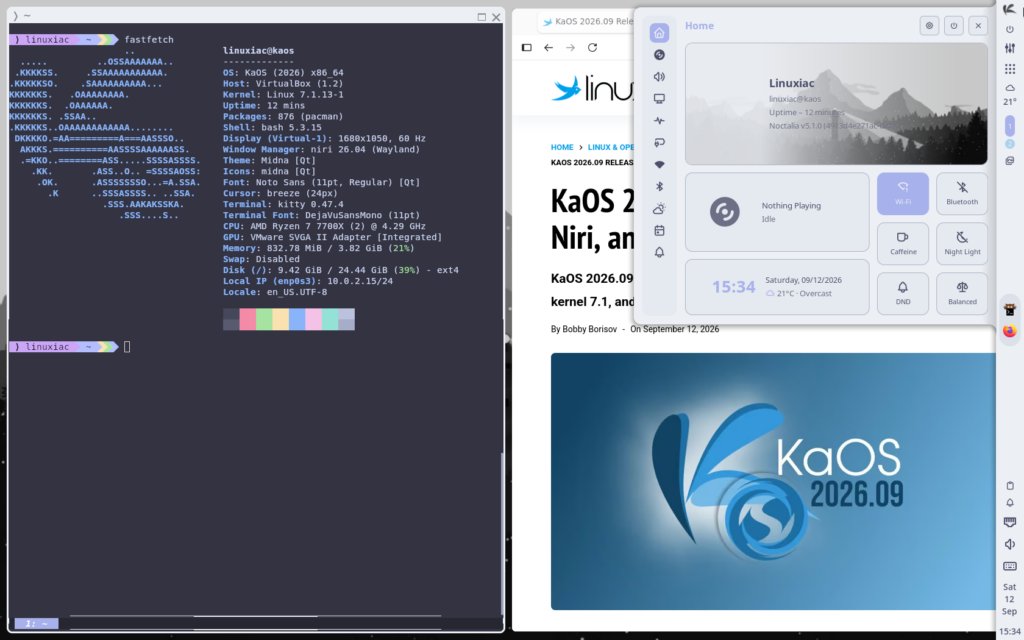
Task: Click the weather cloud widget on bar
Action: 1010,88
